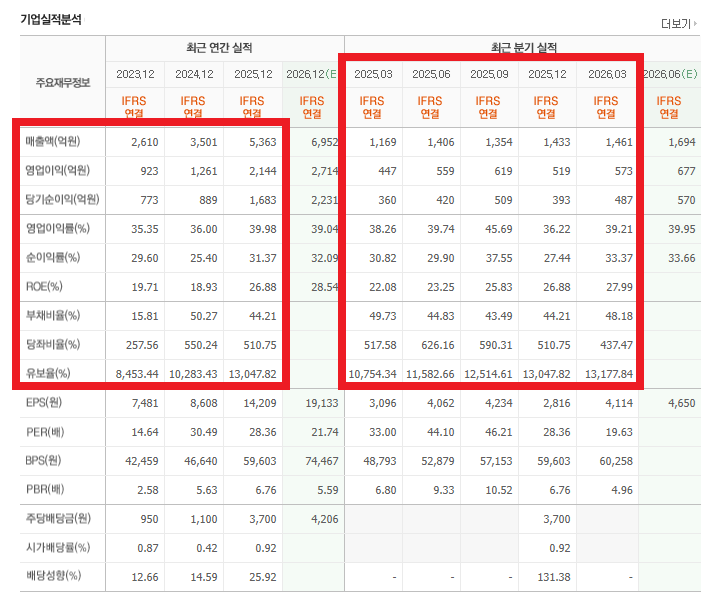
Task: Click the 매출액(억원) row label
Action: [53, 142]
